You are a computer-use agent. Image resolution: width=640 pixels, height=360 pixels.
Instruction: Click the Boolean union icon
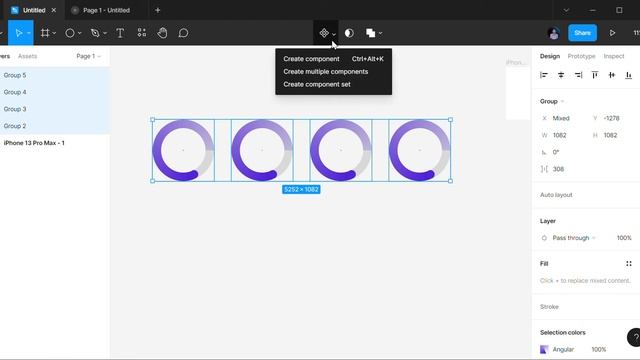[371, 33]
